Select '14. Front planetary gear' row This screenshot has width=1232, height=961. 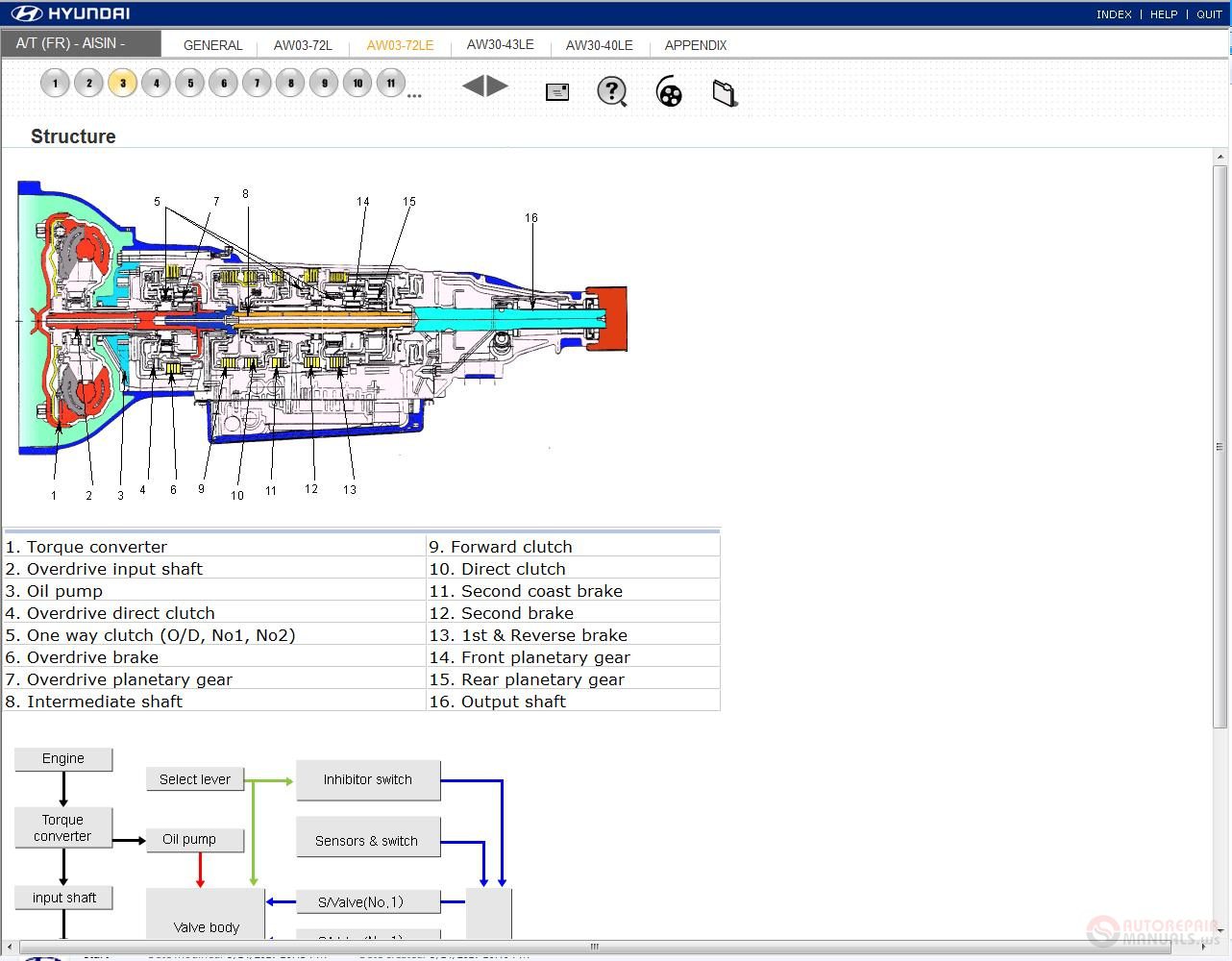point(573,656)
